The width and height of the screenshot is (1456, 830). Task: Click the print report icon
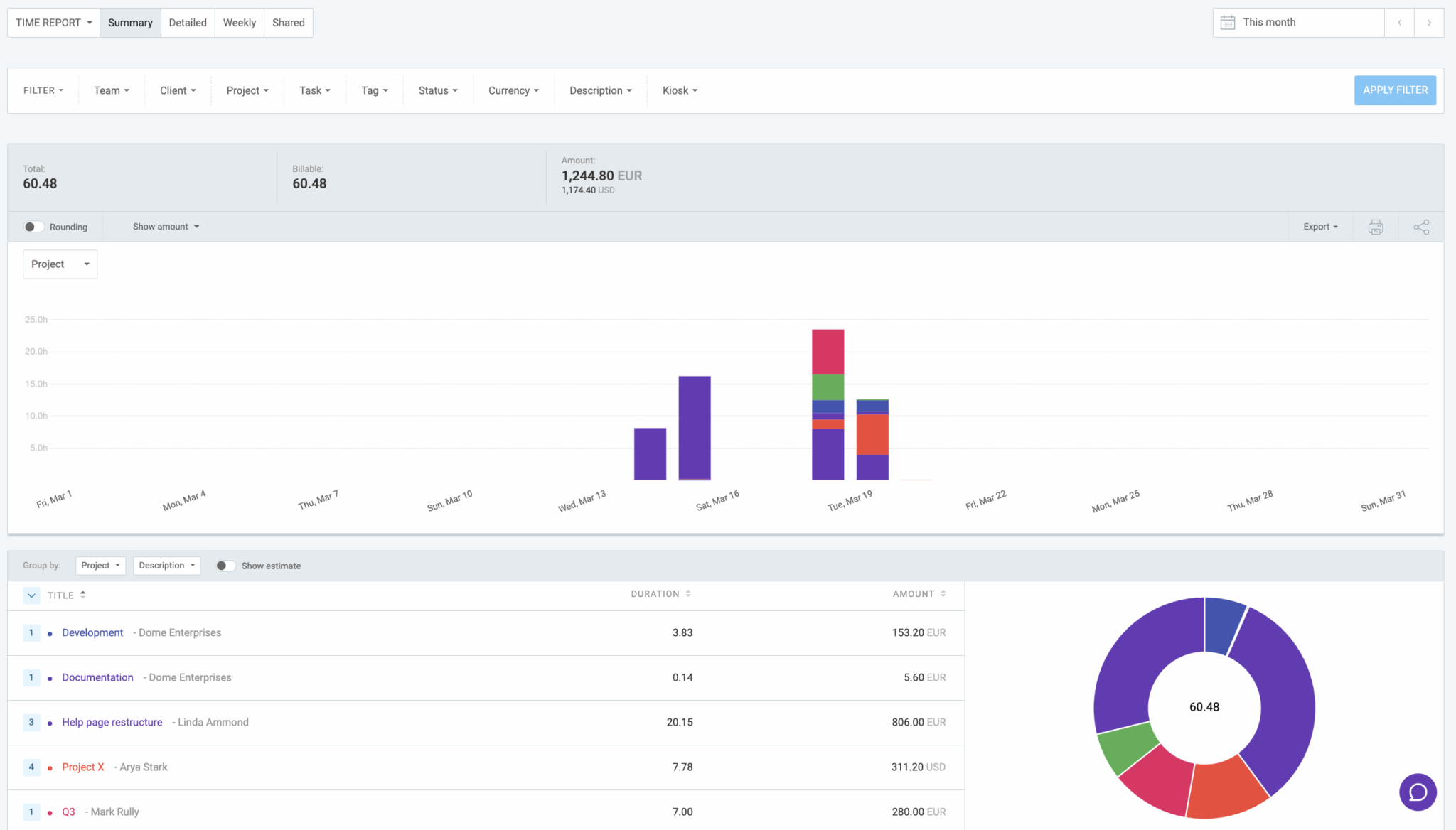pos(1375,226)
